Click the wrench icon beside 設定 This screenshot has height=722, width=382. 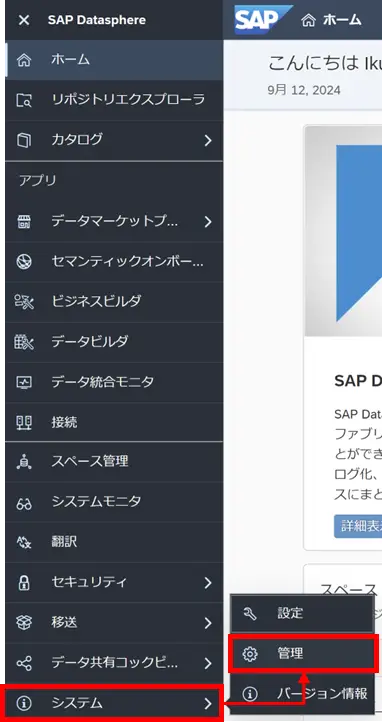point(250,613)
